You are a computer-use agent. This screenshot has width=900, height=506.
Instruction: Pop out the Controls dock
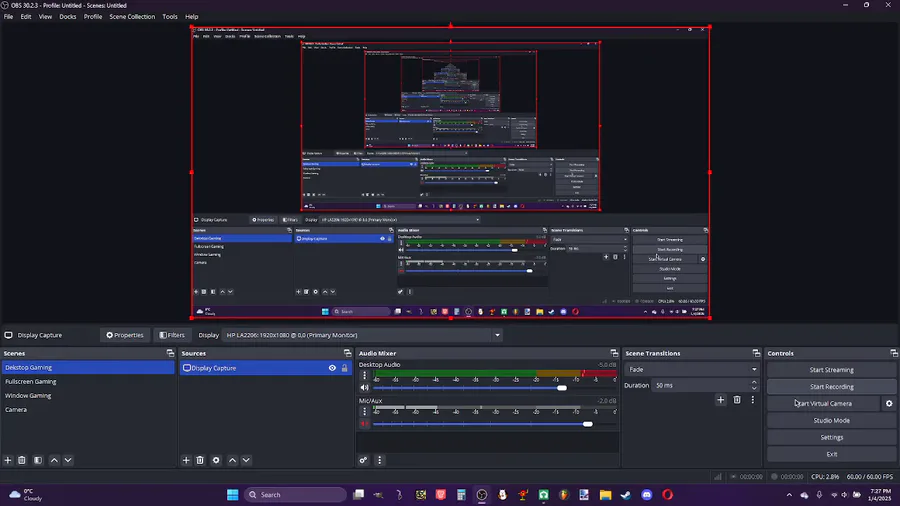[894, 353]
